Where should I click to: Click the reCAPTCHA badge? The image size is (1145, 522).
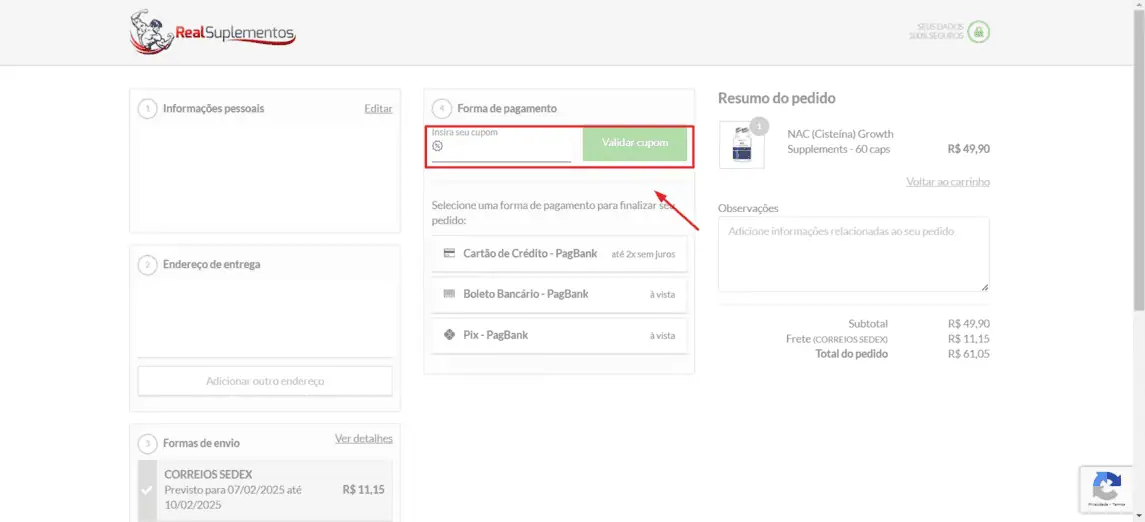point(1108,488)
